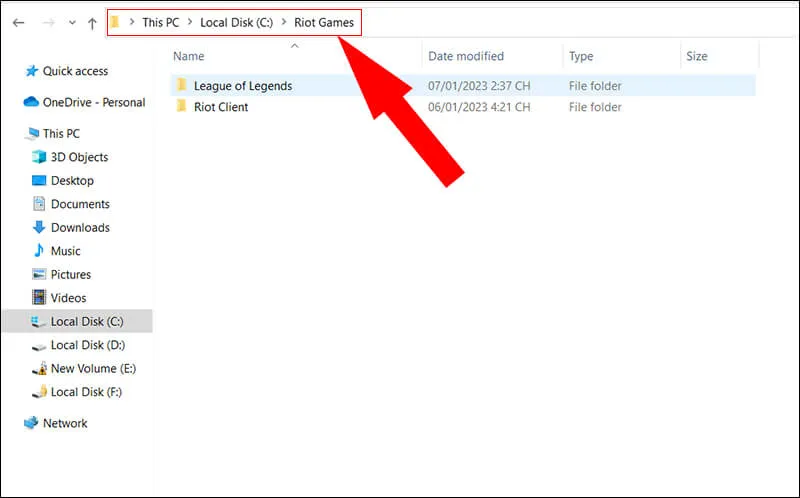Go back with the left arrow button

coord(19,23)
